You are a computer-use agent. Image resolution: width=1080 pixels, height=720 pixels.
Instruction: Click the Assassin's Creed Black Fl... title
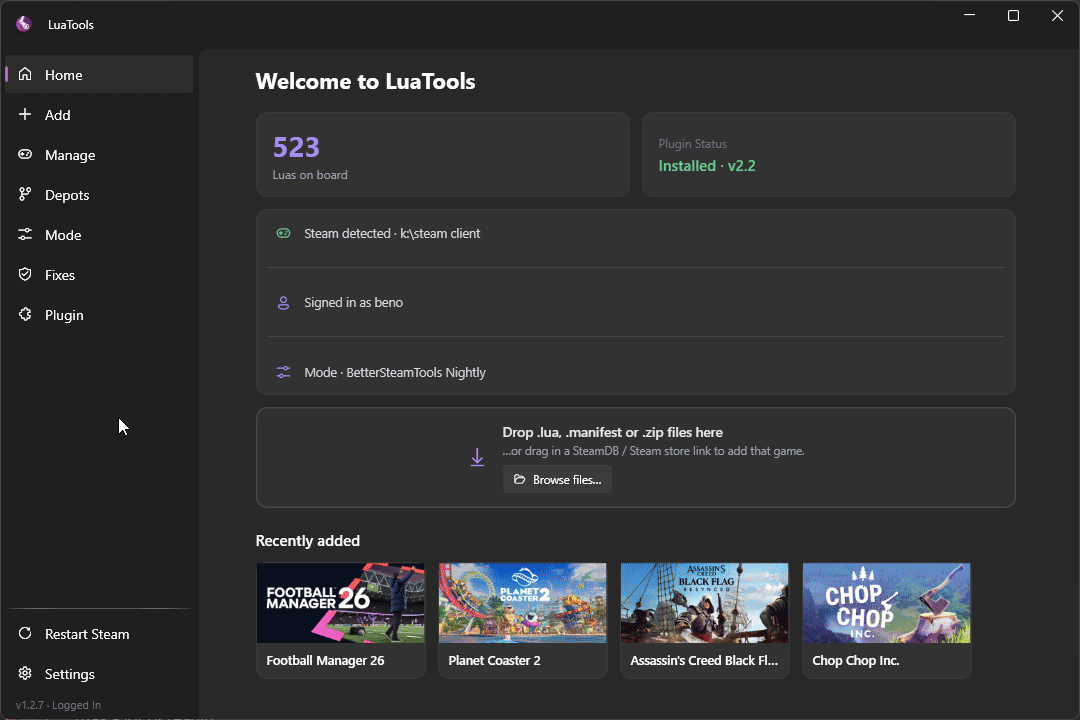click(704, 660)
